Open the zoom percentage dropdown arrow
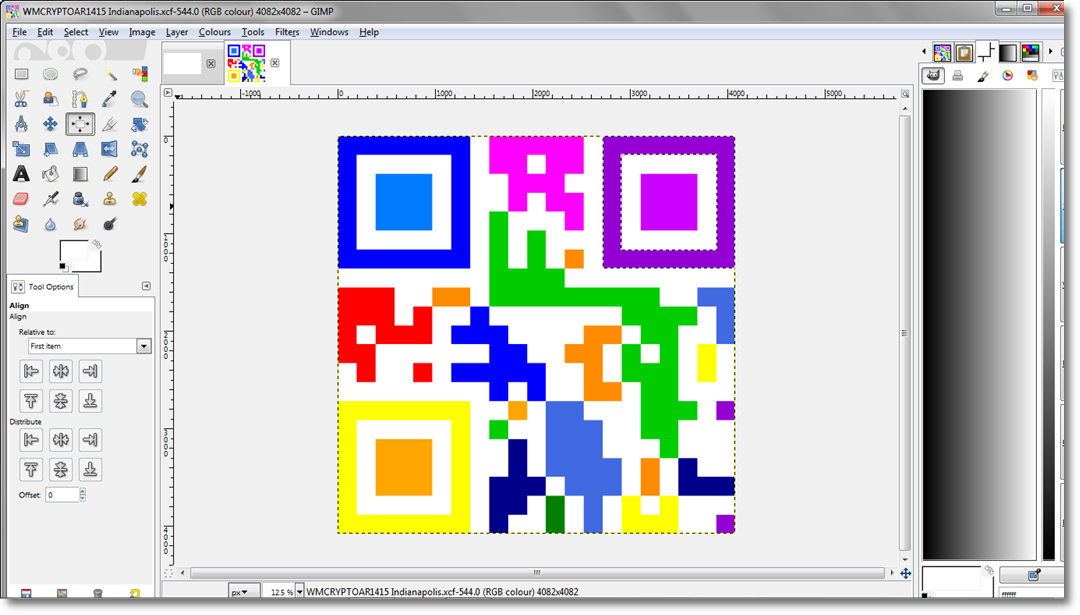 click(x=300, y=592)
